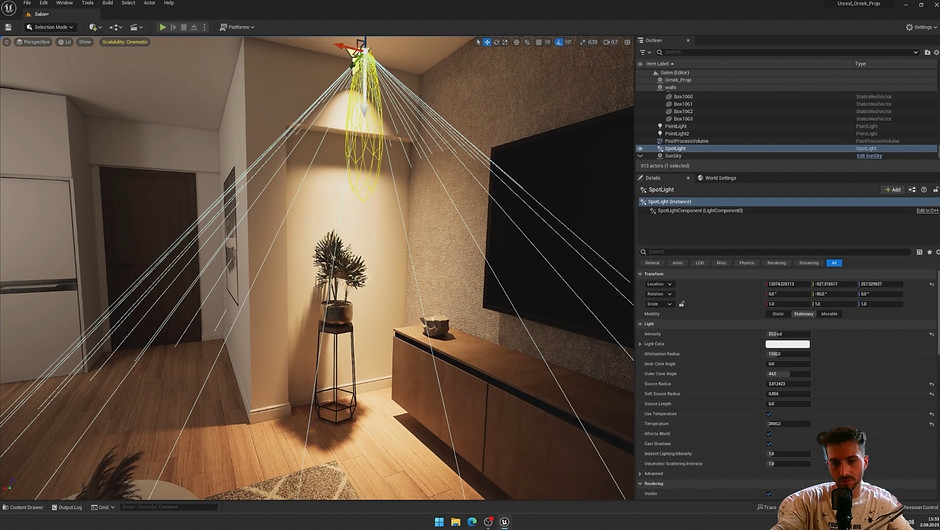Click the Edit in C++ link
Viewport: 940px width, 530px height.
click(x=927, y=210)
